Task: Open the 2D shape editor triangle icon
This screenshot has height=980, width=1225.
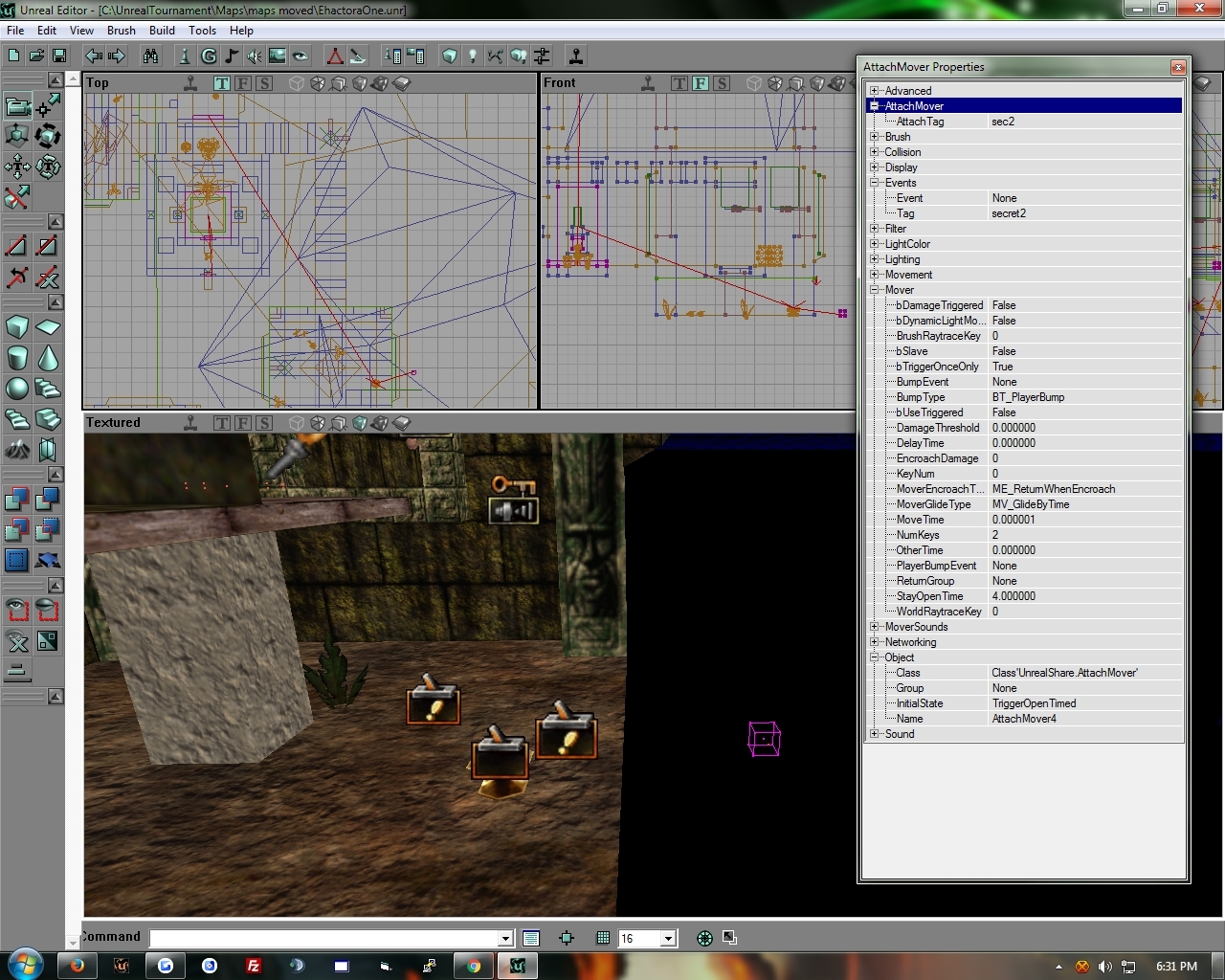Action: (x=335, y=56)
